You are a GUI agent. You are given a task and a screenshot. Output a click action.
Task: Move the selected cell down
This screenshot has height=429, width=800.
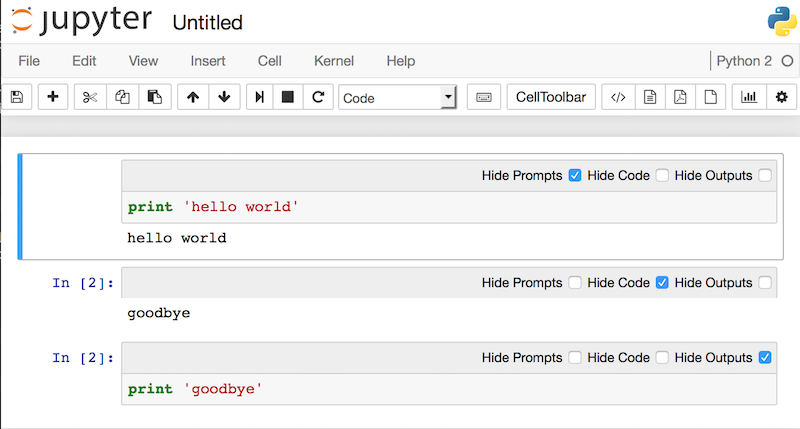[224, 97]
